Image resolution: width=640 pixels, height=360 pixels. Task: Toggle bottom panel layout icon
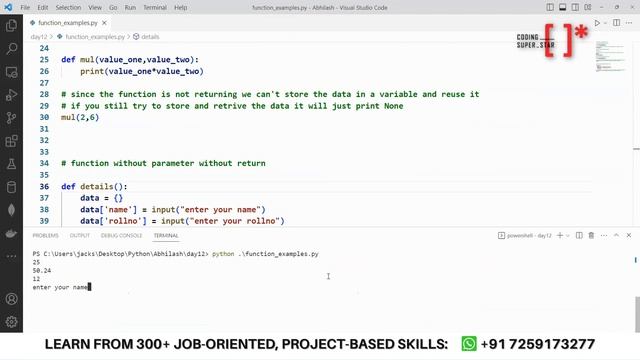[x=562, y=7]
